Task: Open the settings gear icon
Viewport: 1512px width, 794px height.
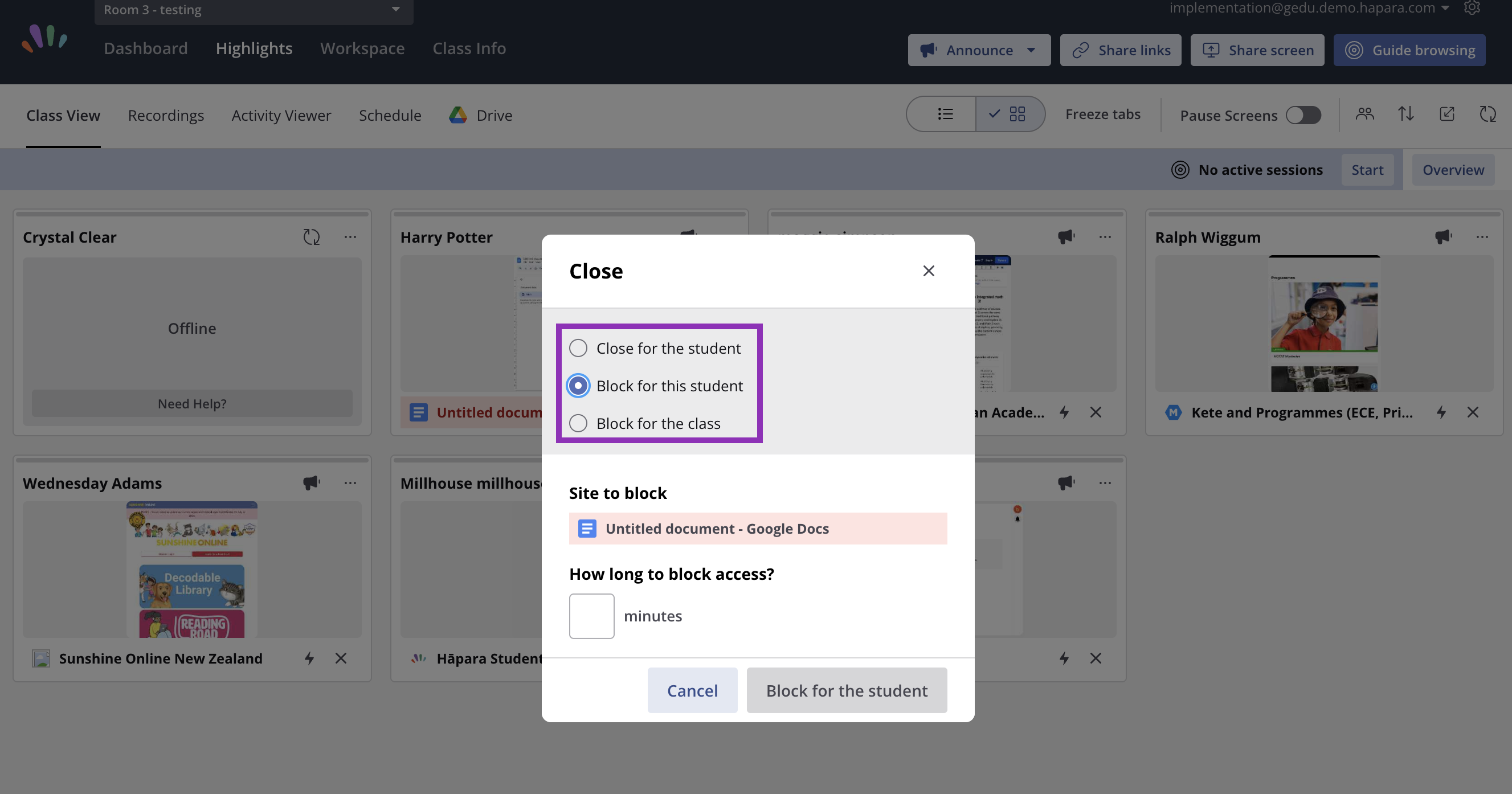Action: 1472,7
